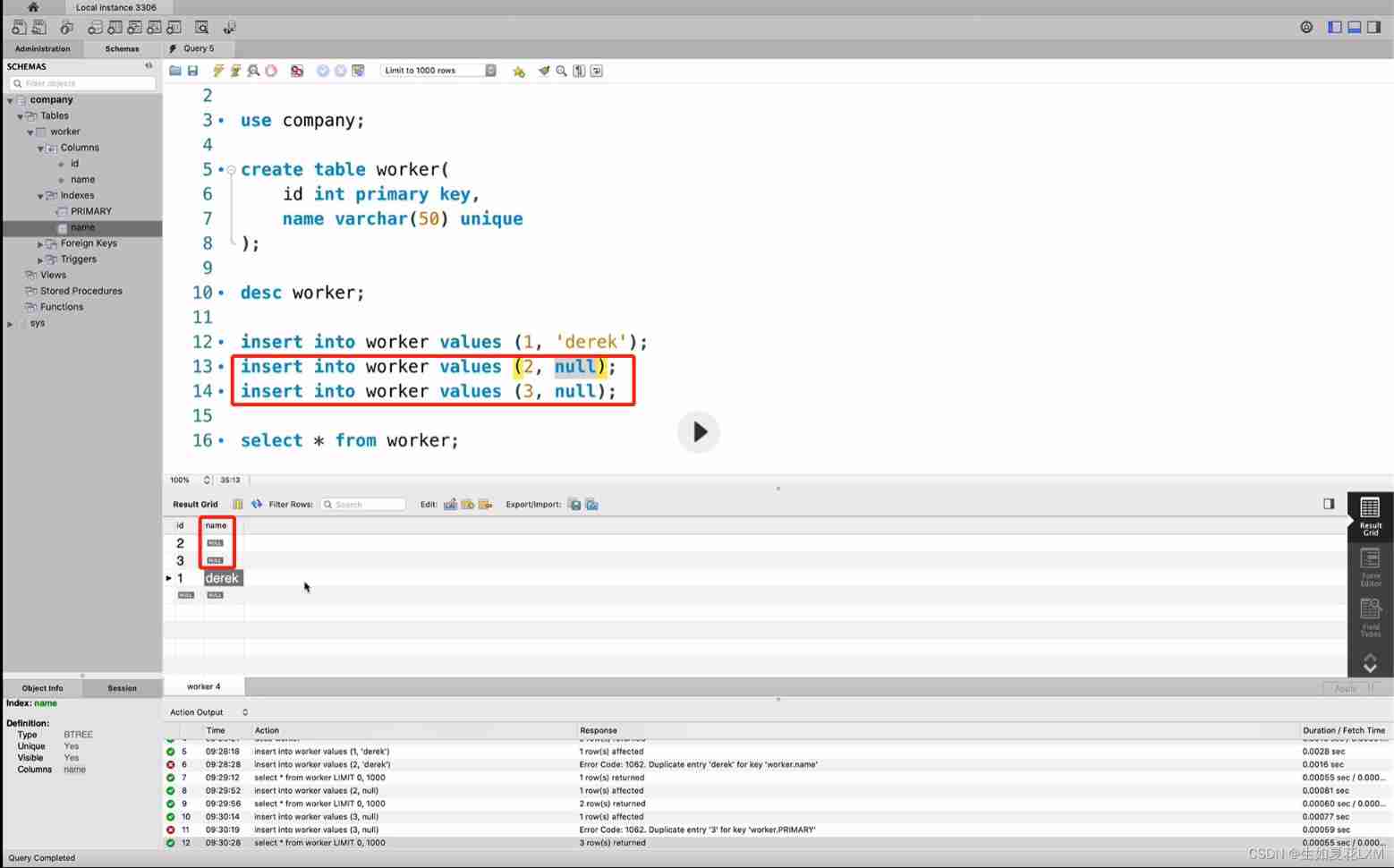Select the Result Grid side panel button
This screenshot has width=1394, height=868.
[1370, 516]
